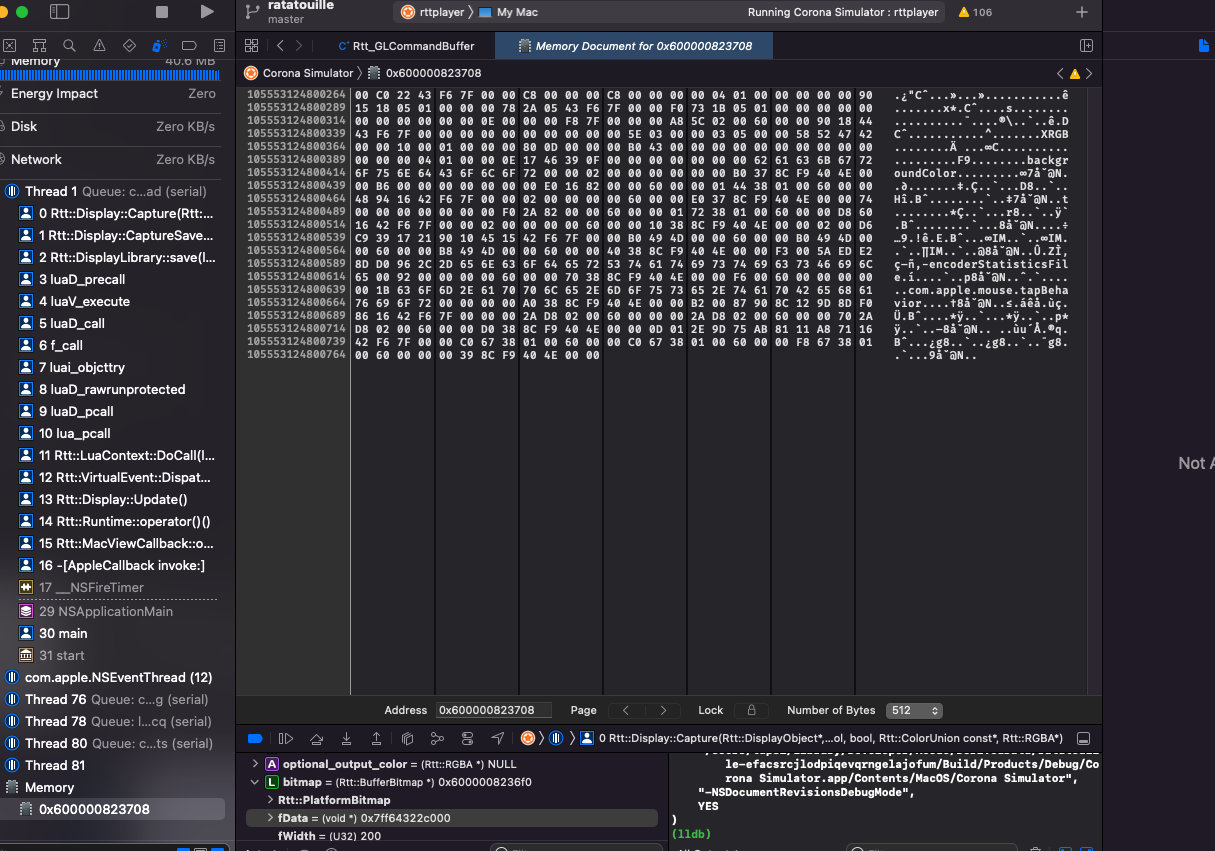Open Debug Memory Graph icon
The height and width of the screenshot is (851, 1215).
point(437,739)
